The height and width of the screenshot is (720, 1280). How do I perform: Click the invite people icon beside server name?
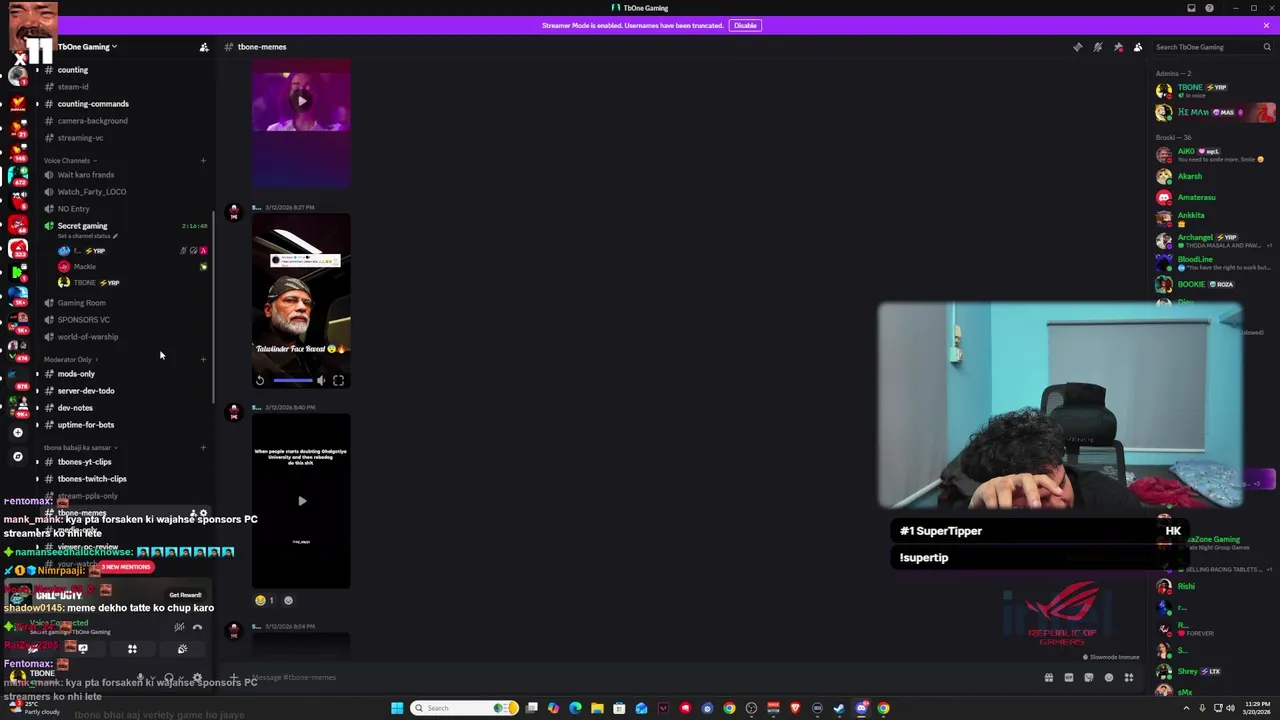tap(204, 47)
